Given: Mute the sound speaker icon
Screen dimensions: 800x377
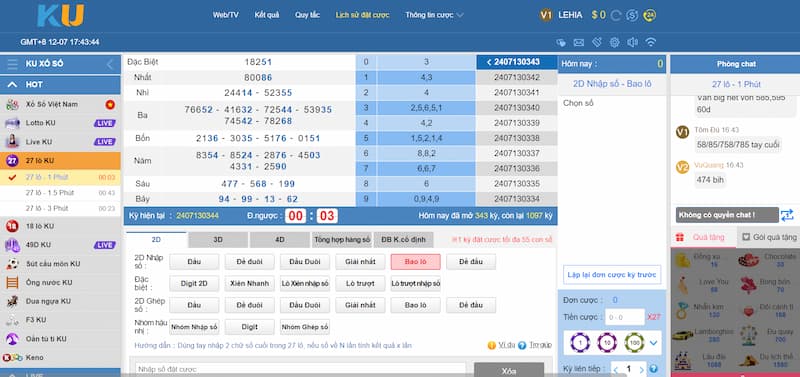Looking at the screenshot, I should (x=633, y=42).
